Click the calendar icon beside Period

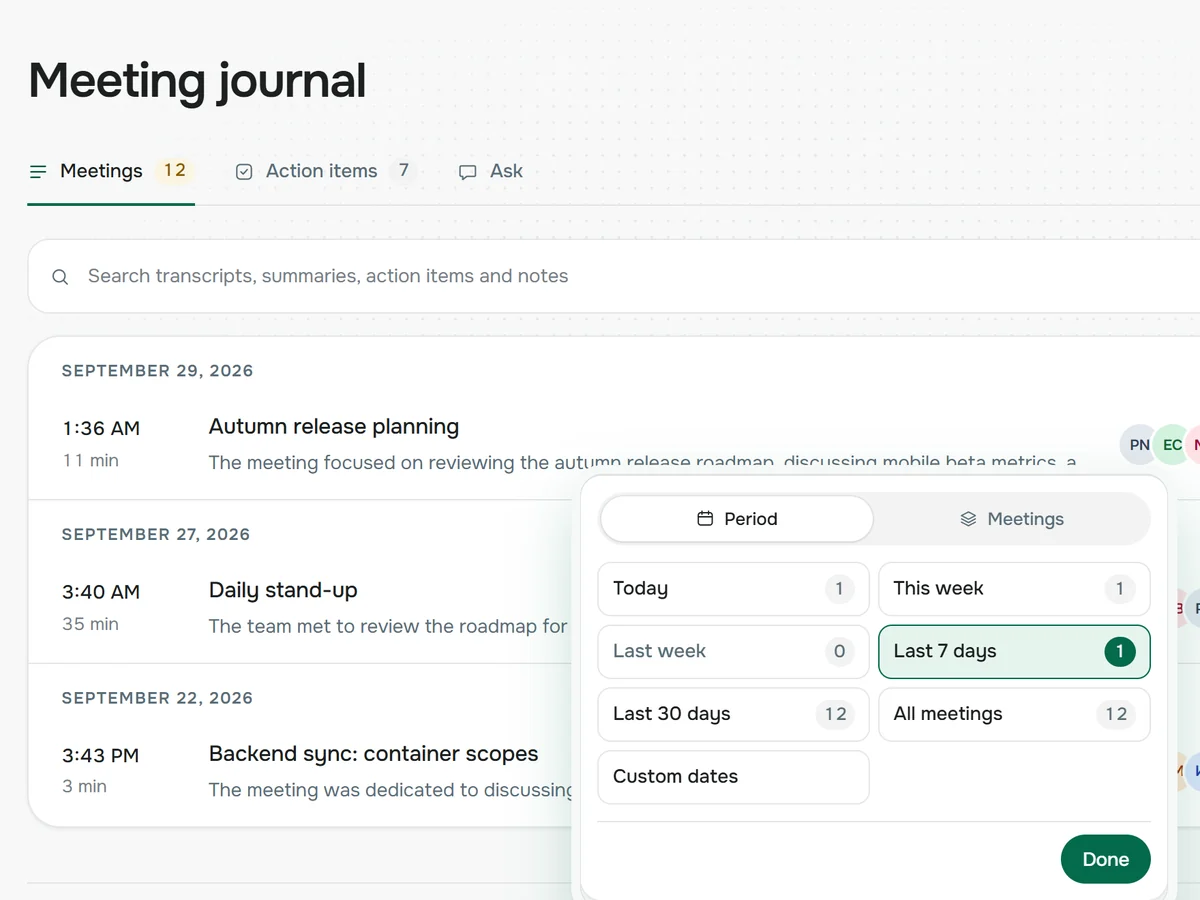click(x=705, y=519)
